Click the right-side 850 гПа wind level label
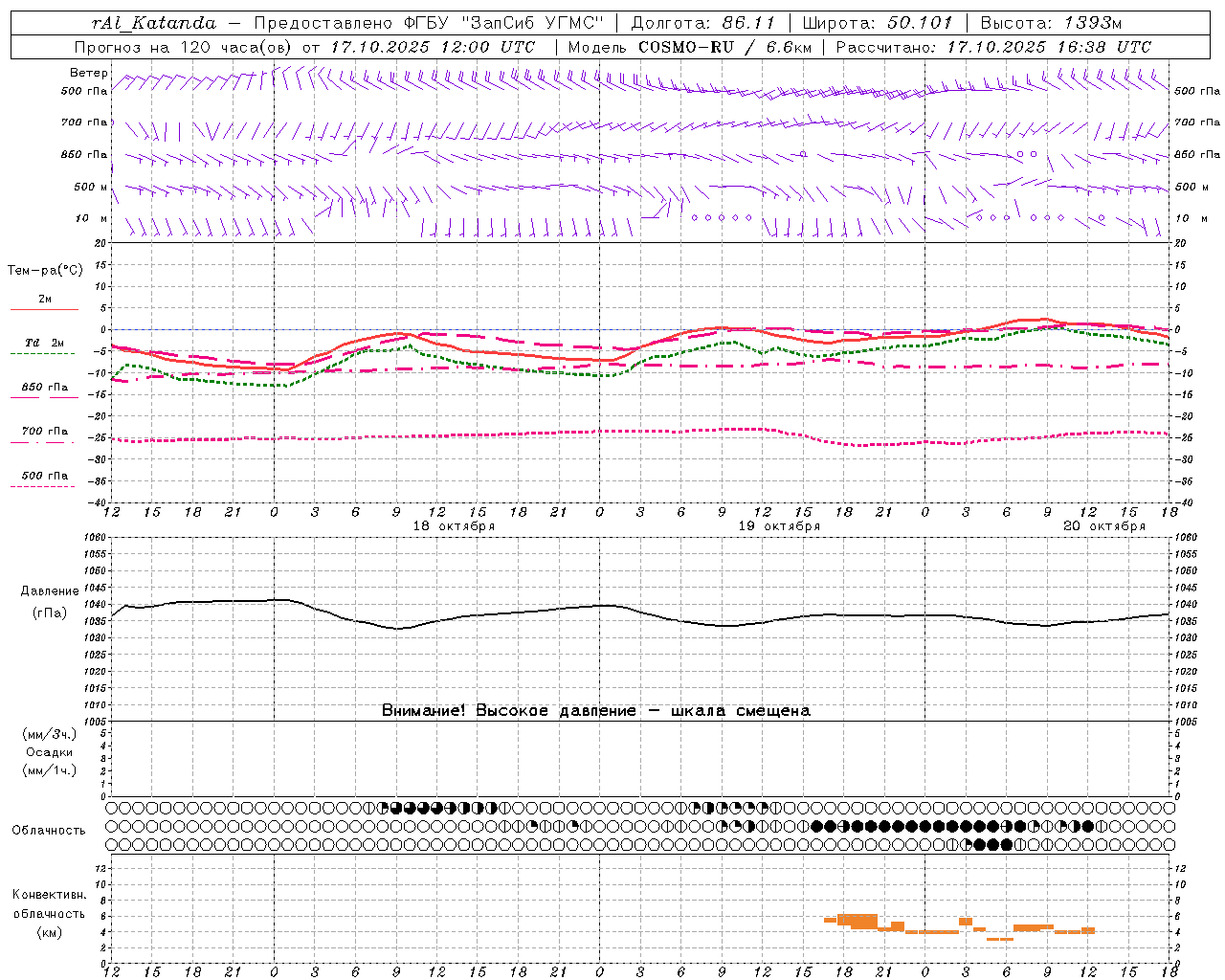This screenshot has height=980, width=1225. (1197, 154)
